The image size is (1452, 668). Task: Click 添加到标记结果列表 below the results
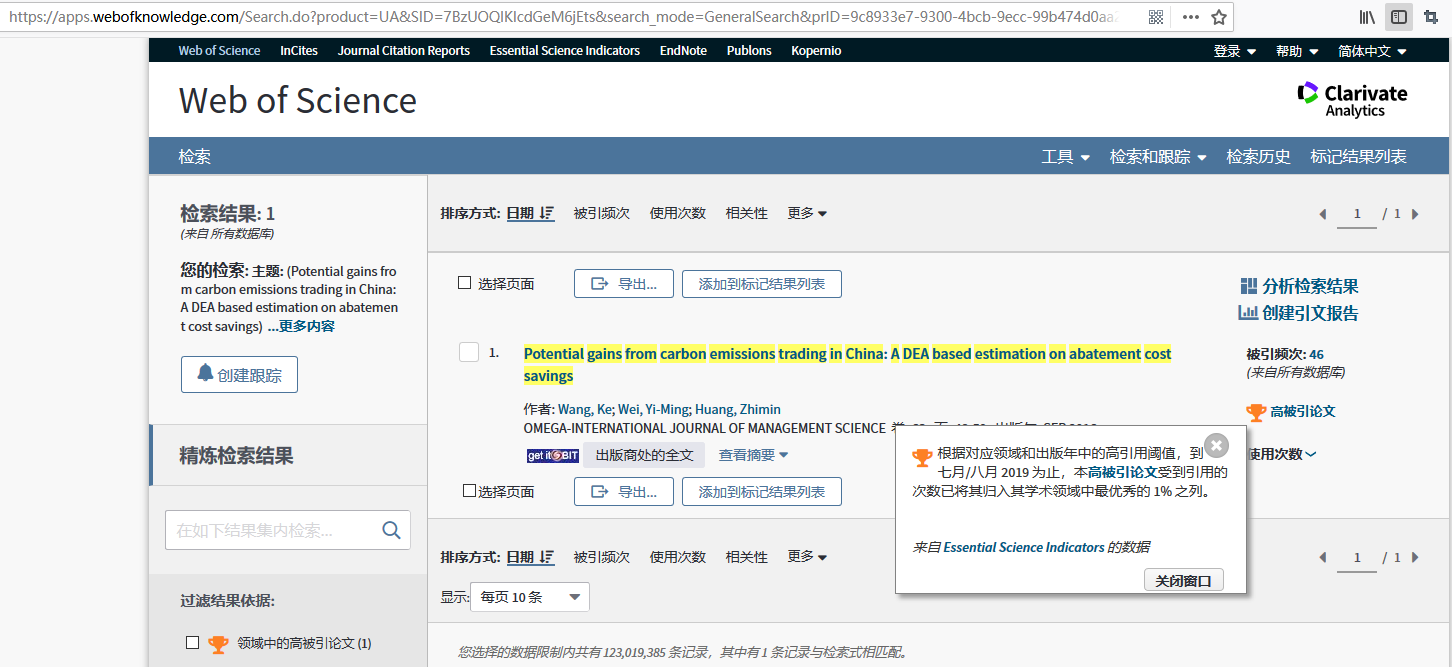[x=762, y=492]
